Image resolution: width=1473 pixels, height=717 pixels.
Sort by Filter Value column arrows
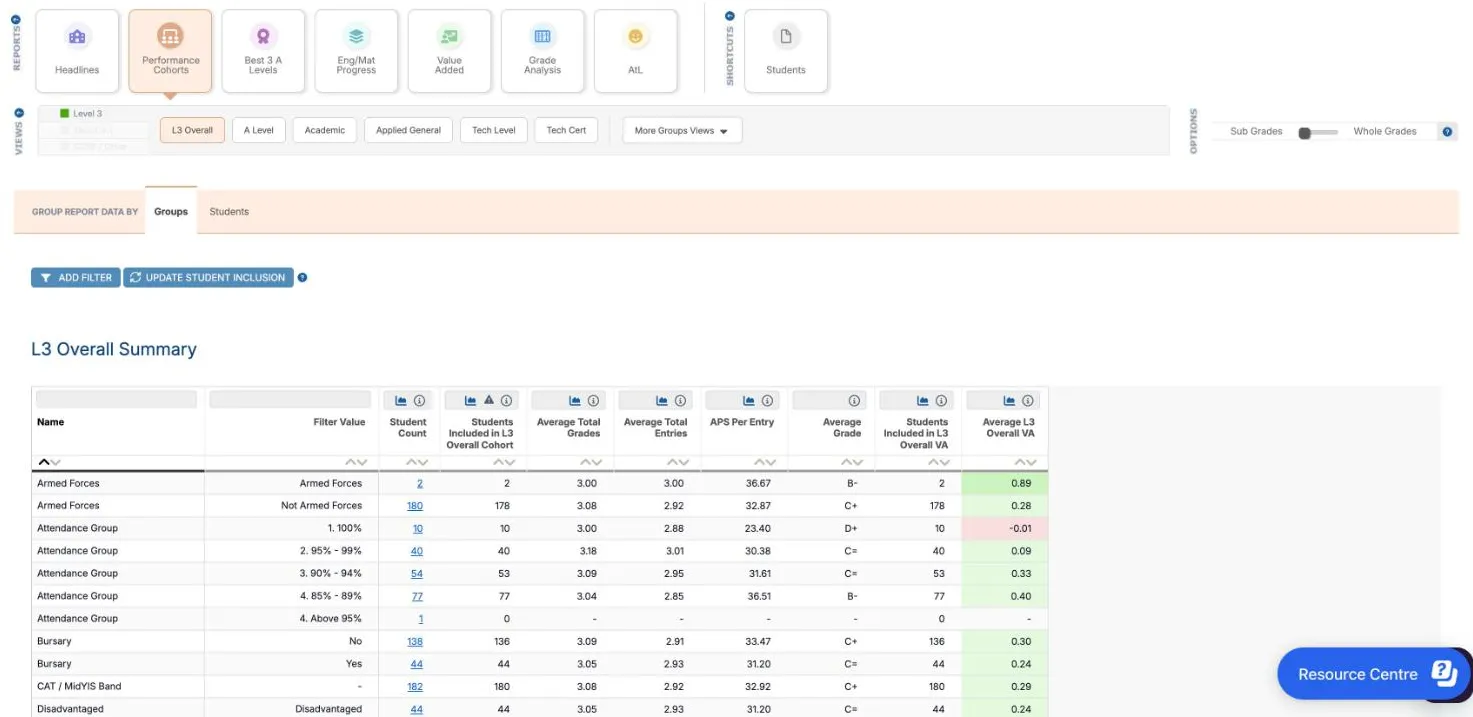(x=356, y=462)
